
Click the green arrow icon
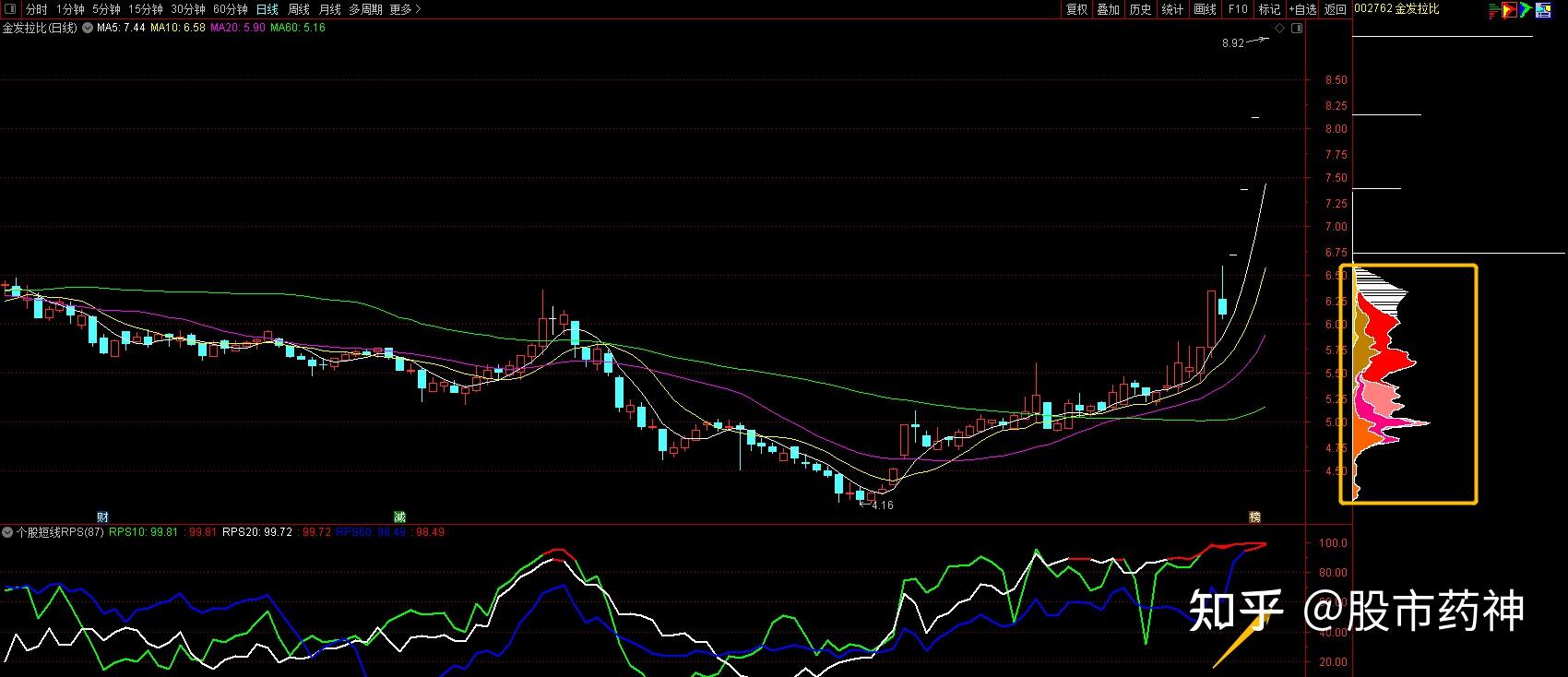pos(1526,9)
